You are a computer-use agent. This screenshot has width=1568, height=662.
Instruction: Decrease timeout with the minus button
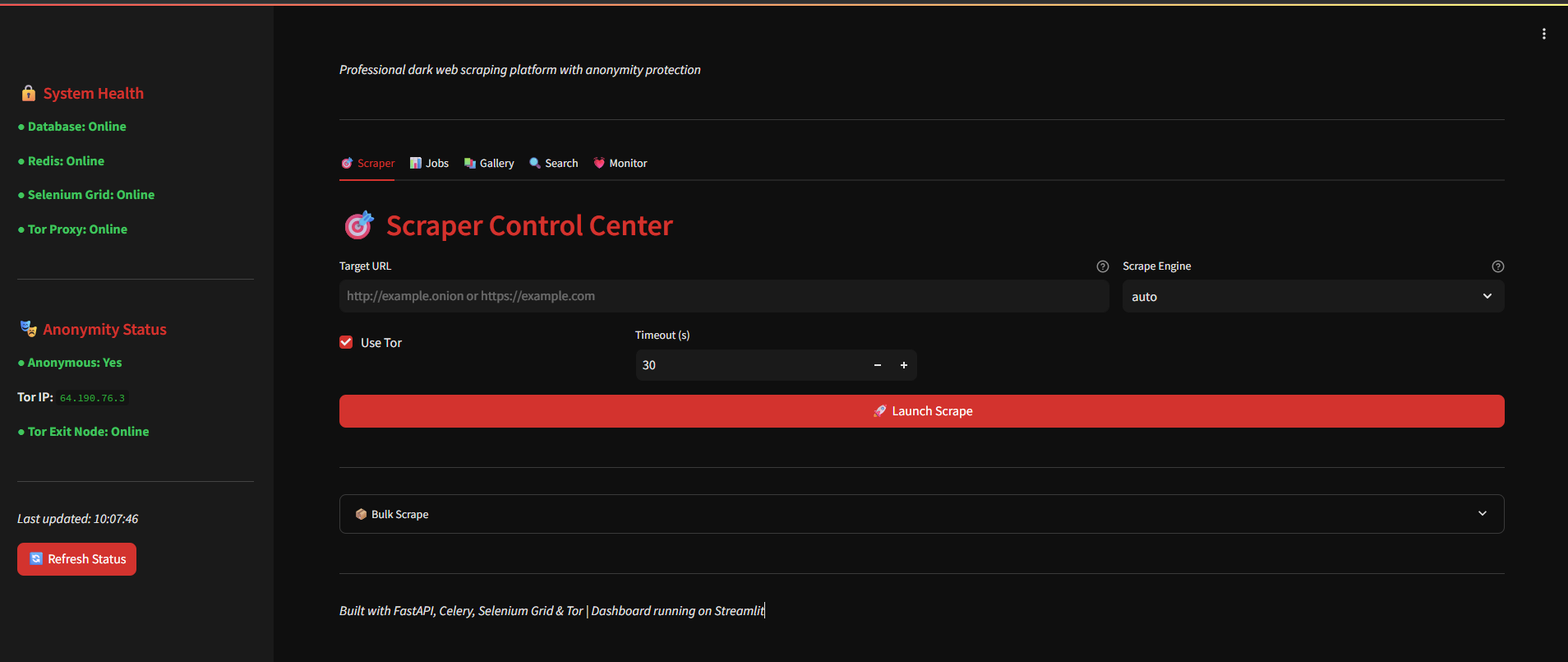click(878, 365)
